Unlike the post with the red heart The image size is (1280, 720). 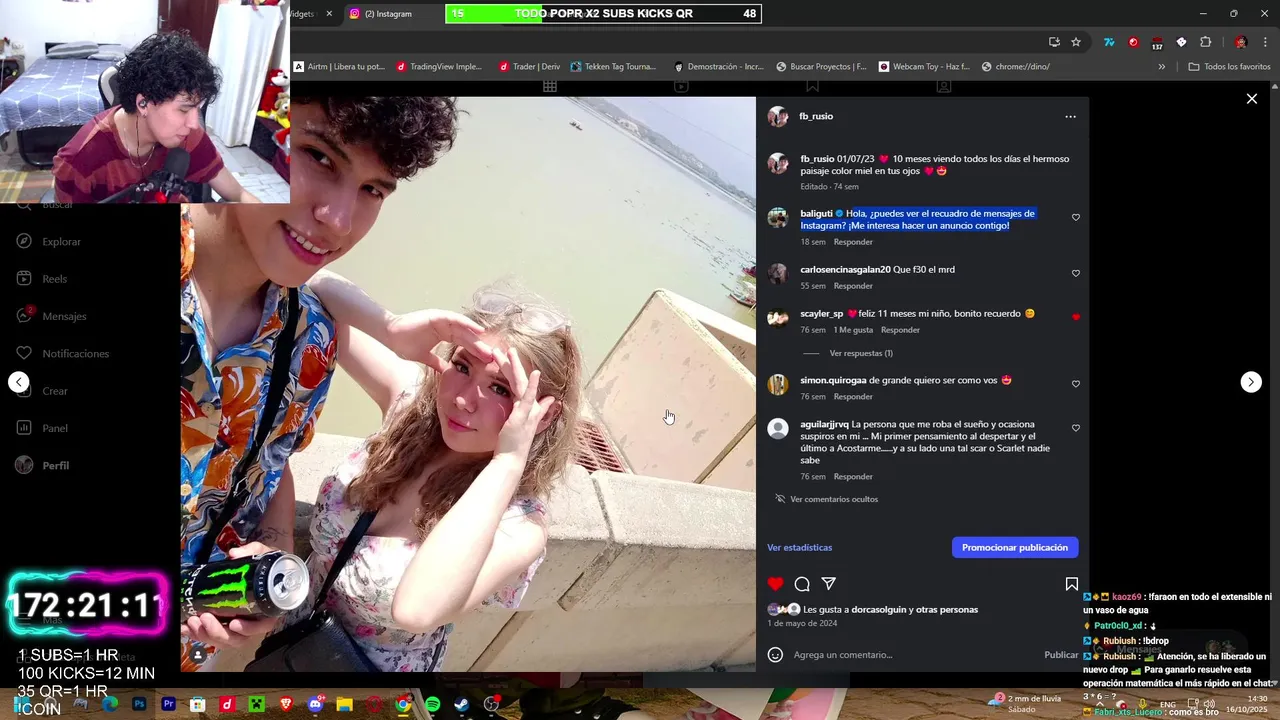pyautogui.click(x=775, y=584)
